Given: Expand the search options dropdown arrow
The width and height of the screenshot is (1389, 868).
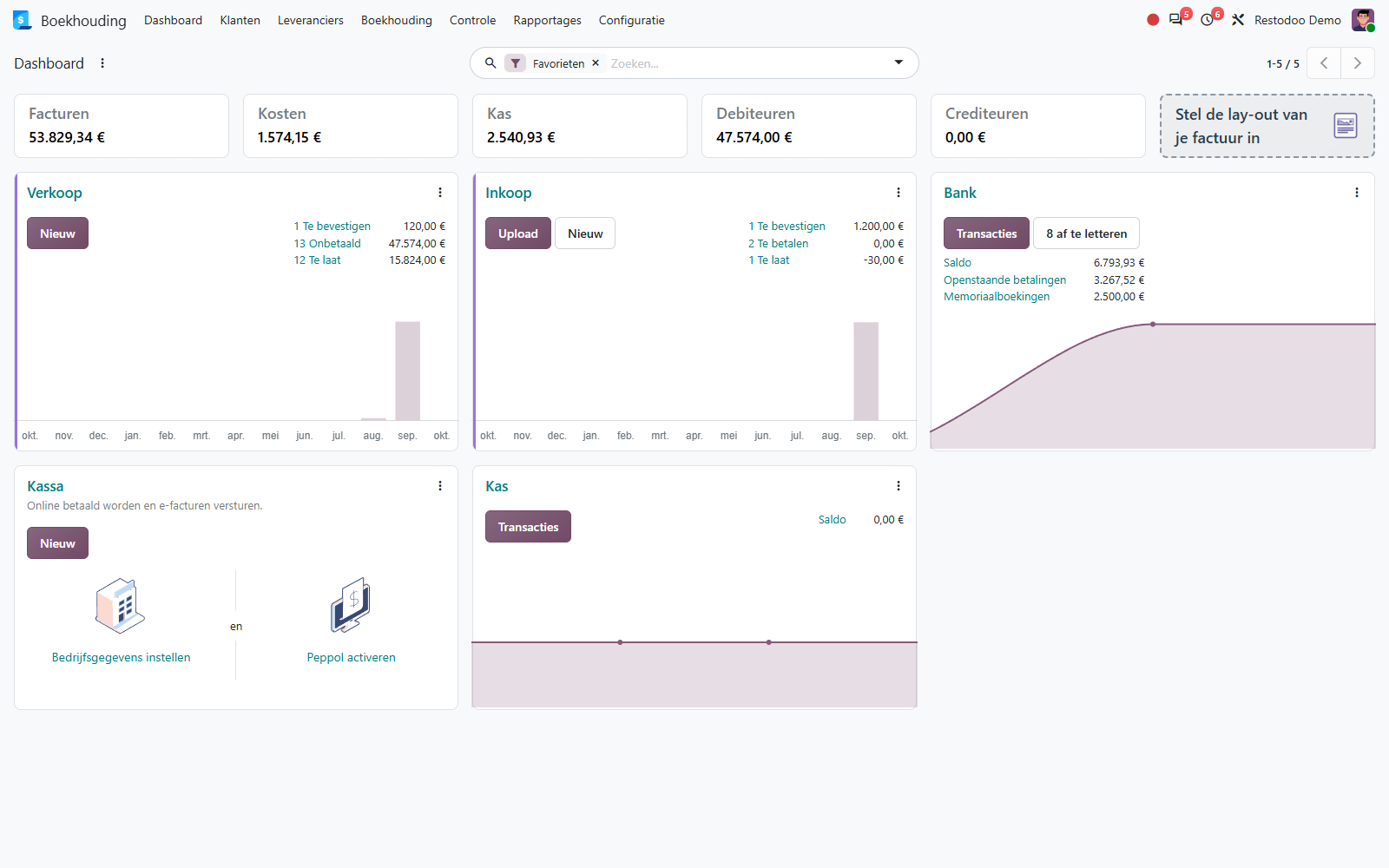Looking at the screenshot, I should 899,62.
